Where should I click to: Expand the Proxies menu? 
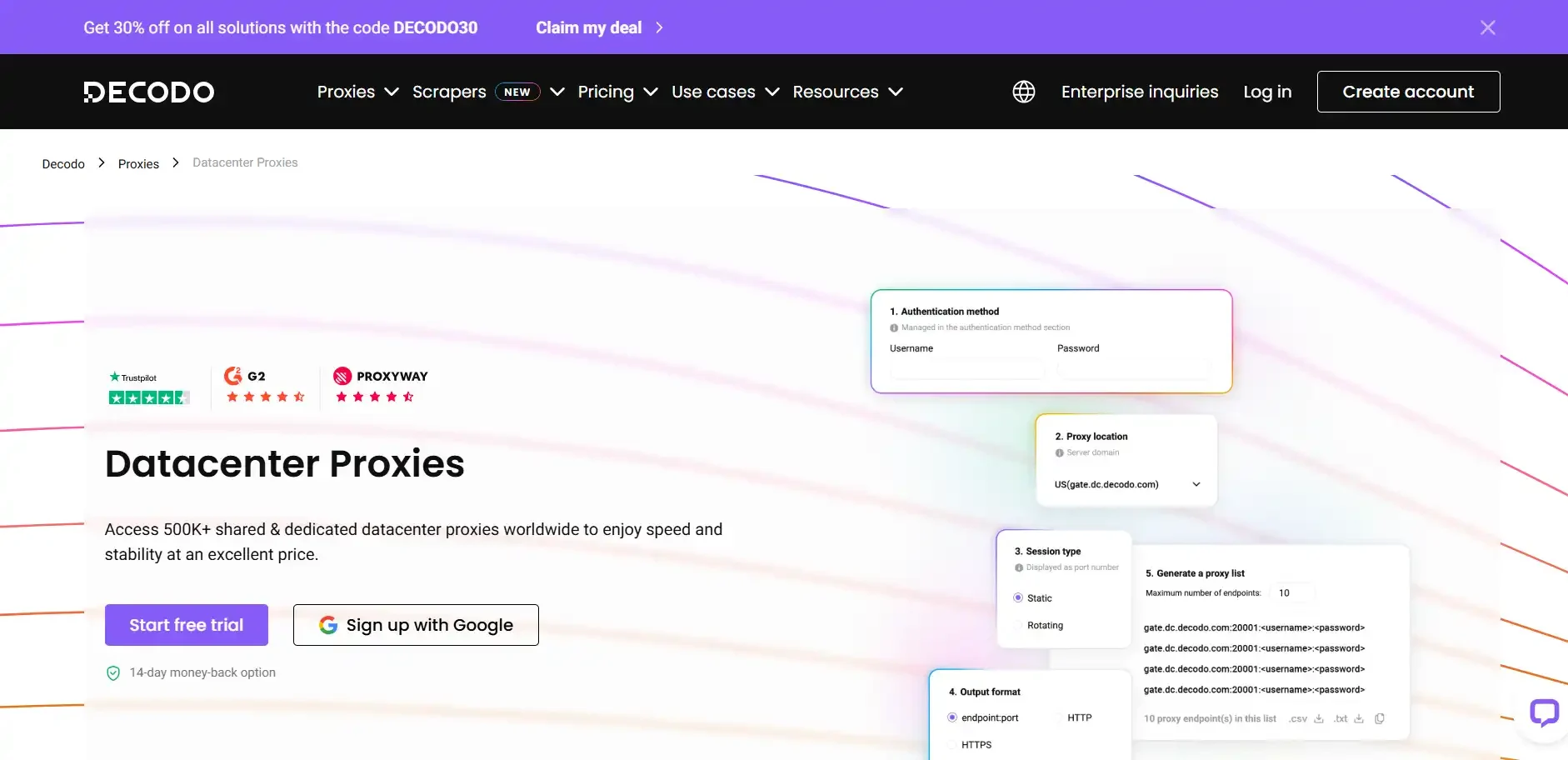358,92
